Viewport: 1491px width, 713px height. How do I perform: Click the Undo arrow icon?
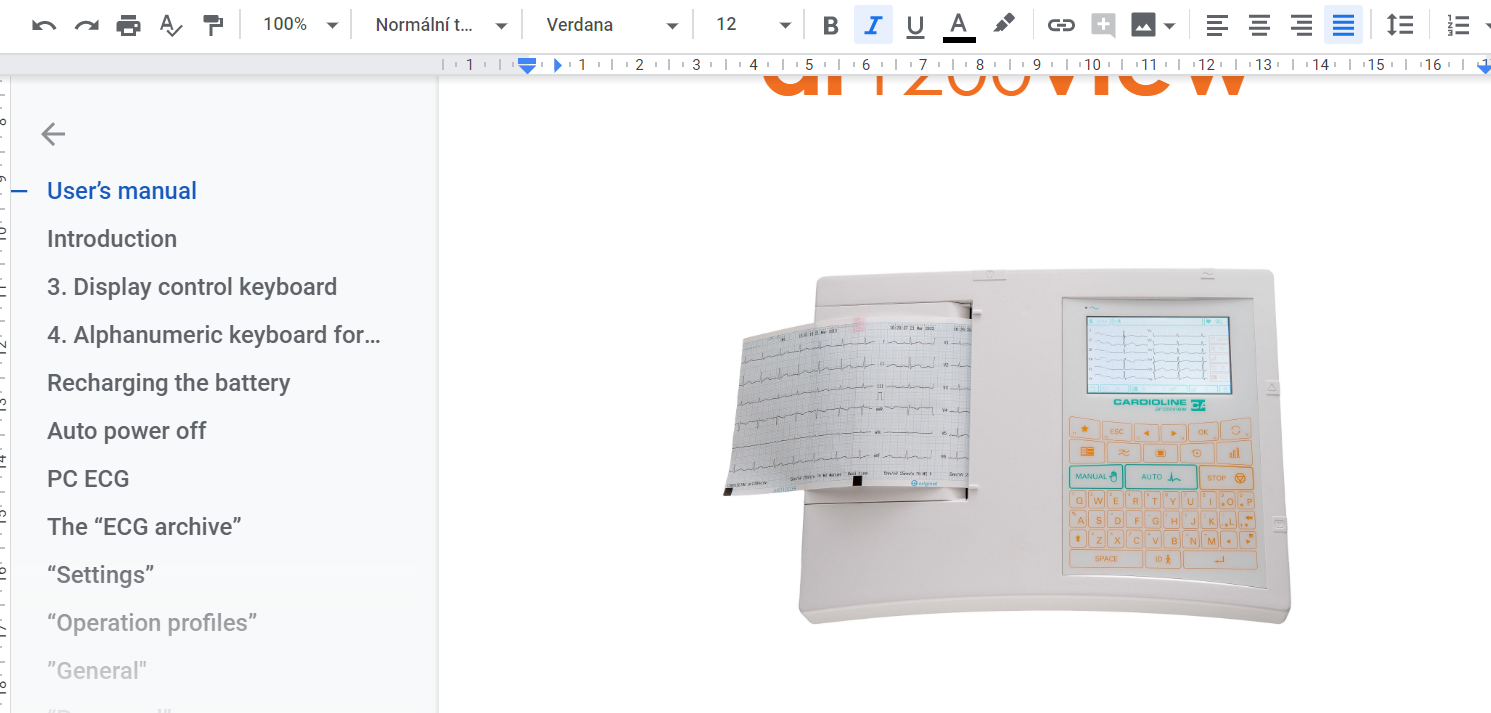pos(44,25)
